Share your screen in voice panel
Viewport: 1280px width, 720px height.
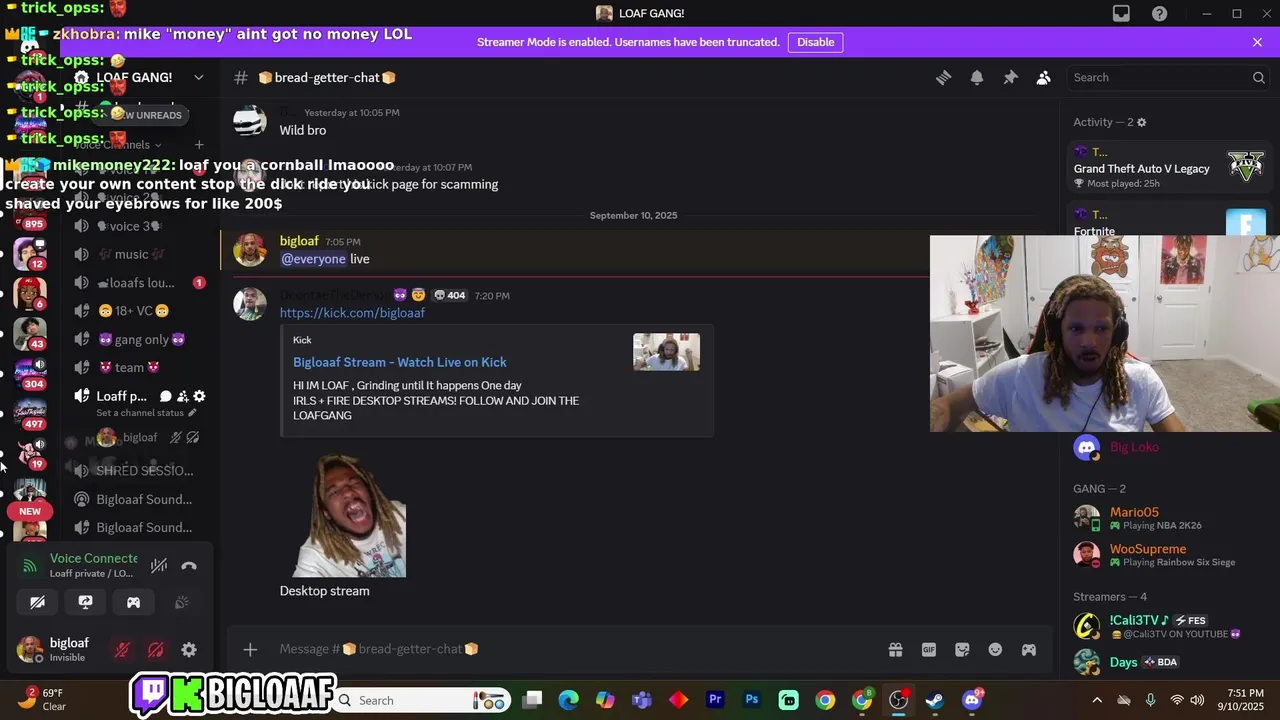85,602
